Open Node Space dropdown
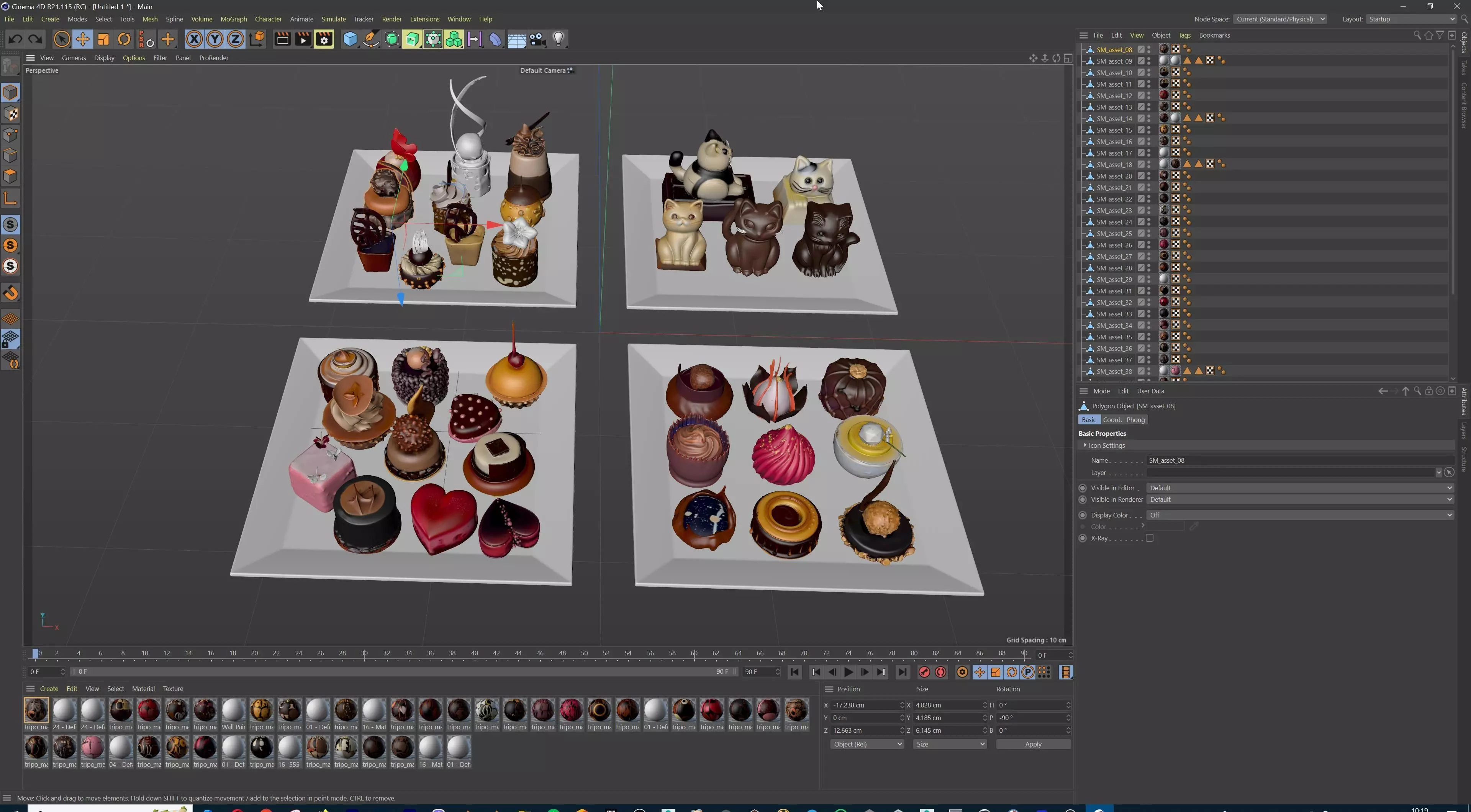This screenshot has width=1471, height=812. click(1280, 19)
